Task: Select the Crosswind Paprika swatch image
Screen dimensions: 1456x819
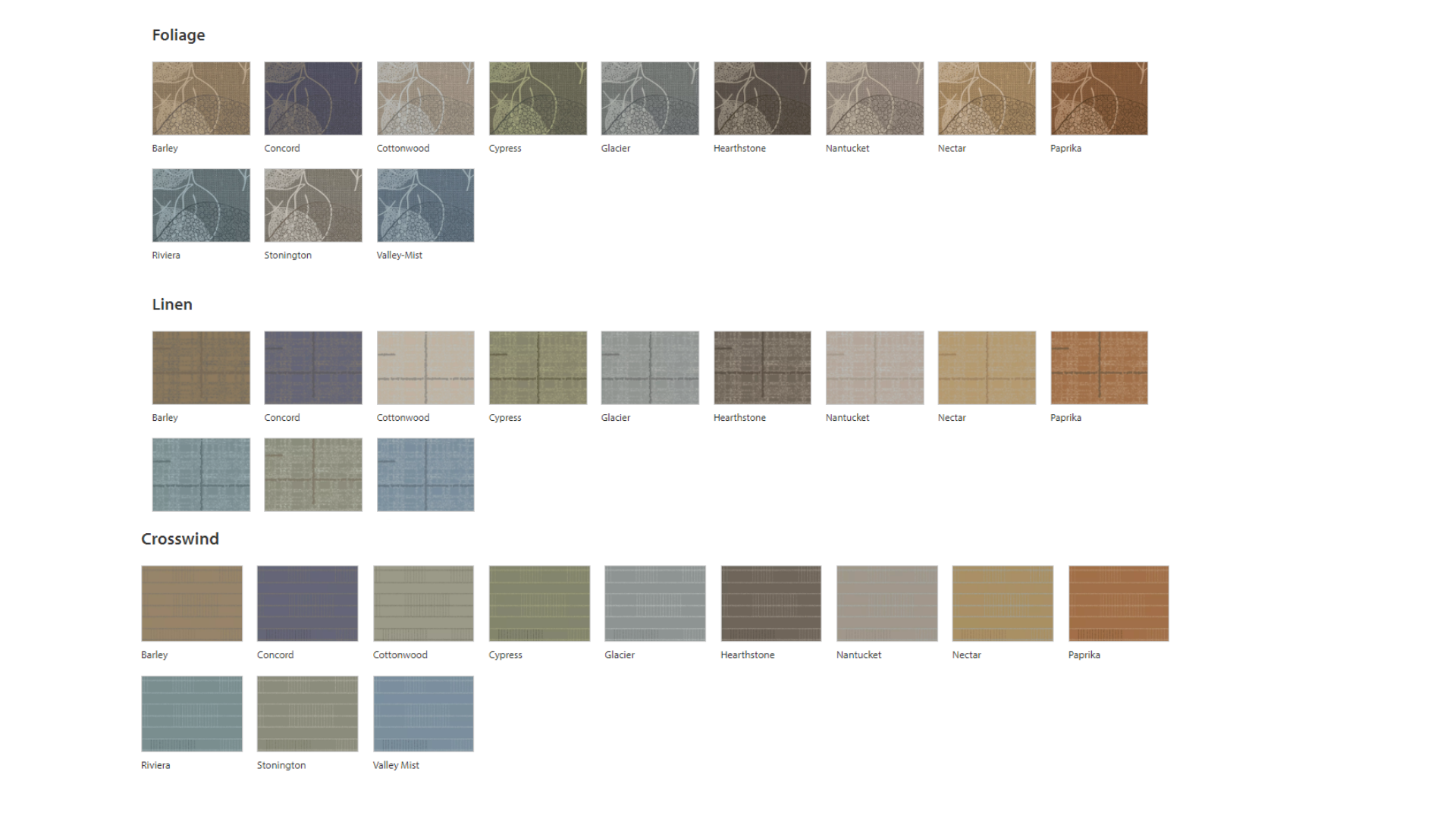Action: 1119,604
